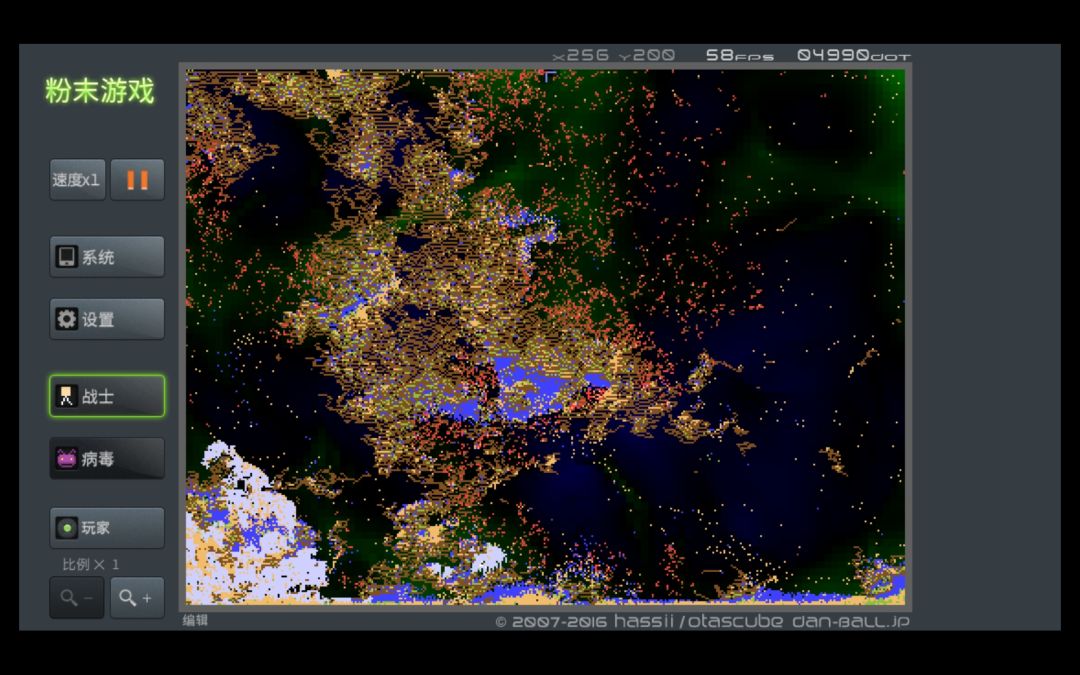Zoom in with the magnifier plus button
Screen dimensions: 1080x675
(x=138, y=598)
